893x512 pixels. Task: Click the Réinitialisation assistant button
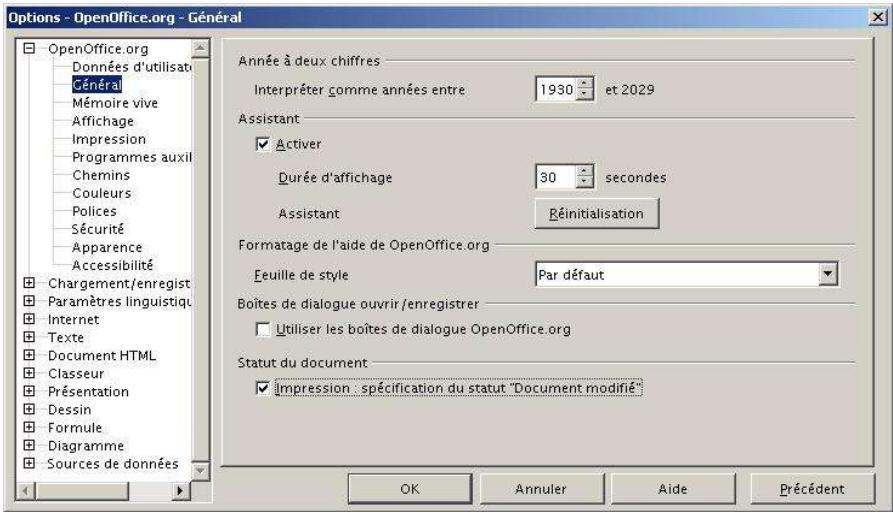[x=596, y=214]
